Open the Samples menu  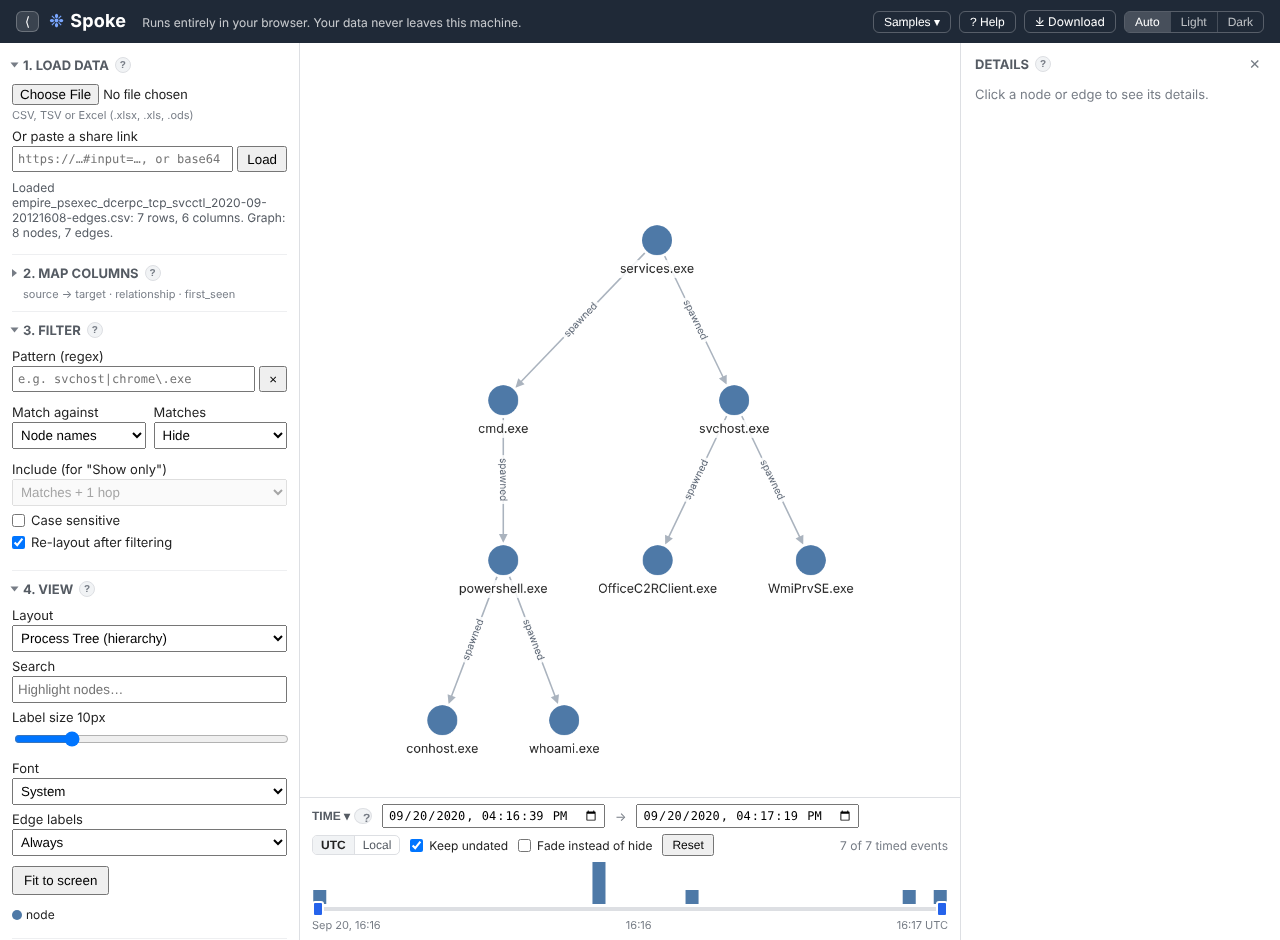coord(912,22)
